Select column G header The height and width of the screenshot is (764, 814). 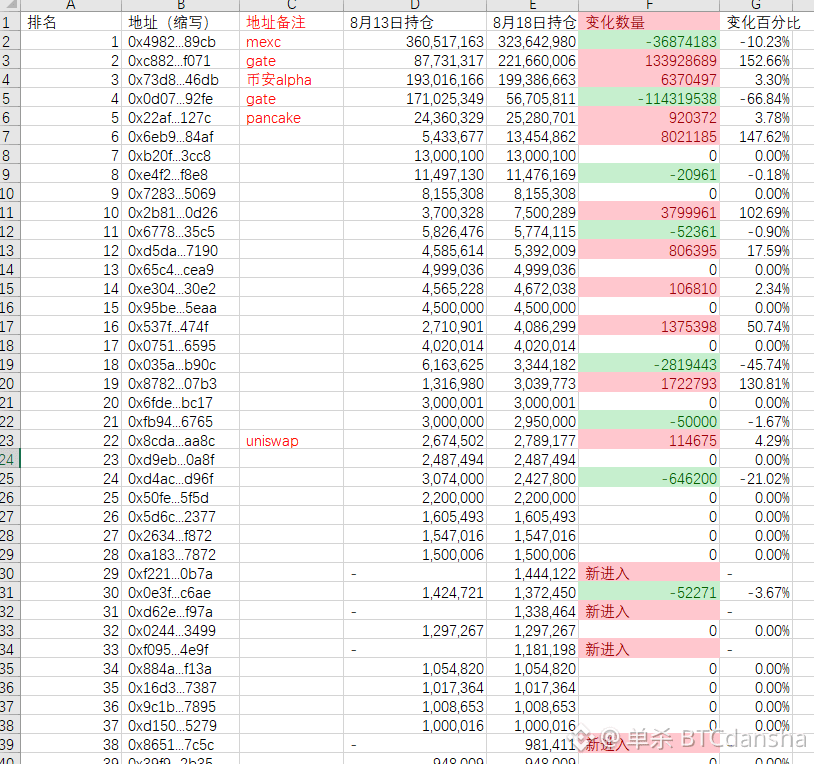[x=756, y=5]
